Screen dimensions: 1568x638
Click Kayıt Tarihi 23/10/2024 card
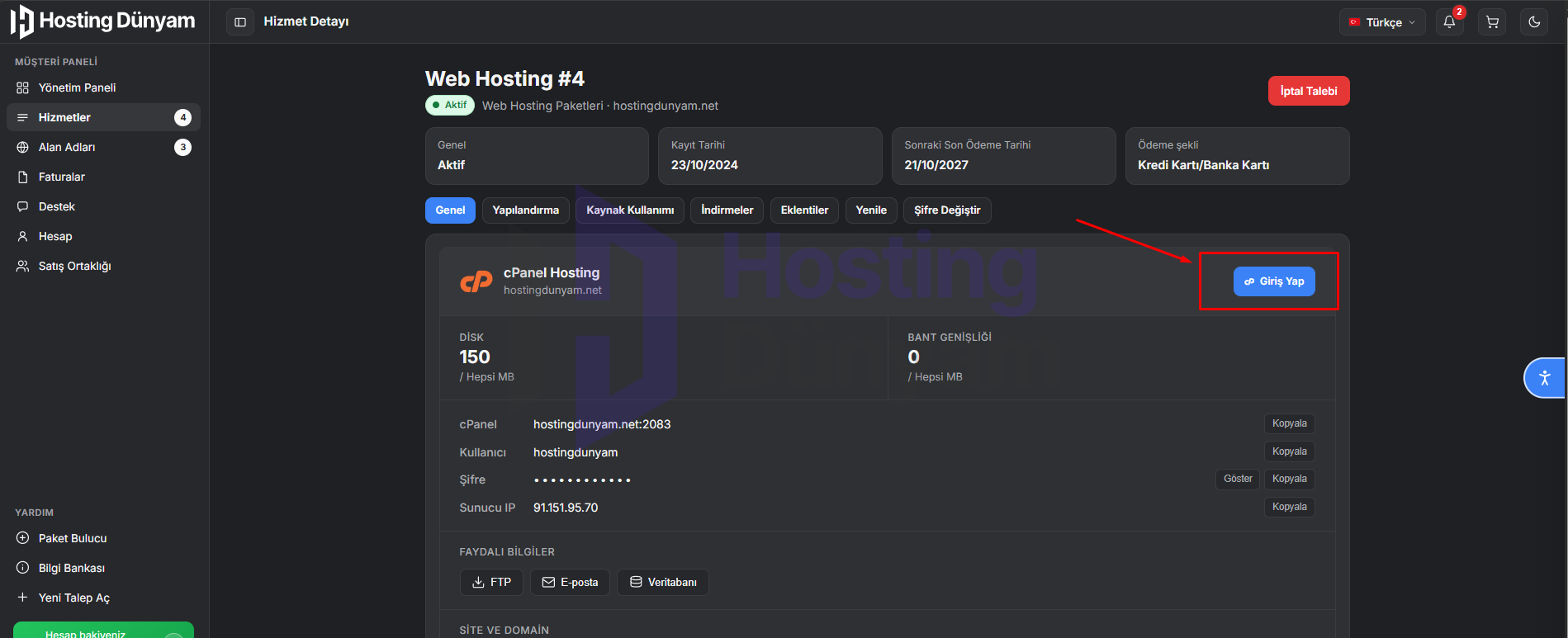[770, 156]
